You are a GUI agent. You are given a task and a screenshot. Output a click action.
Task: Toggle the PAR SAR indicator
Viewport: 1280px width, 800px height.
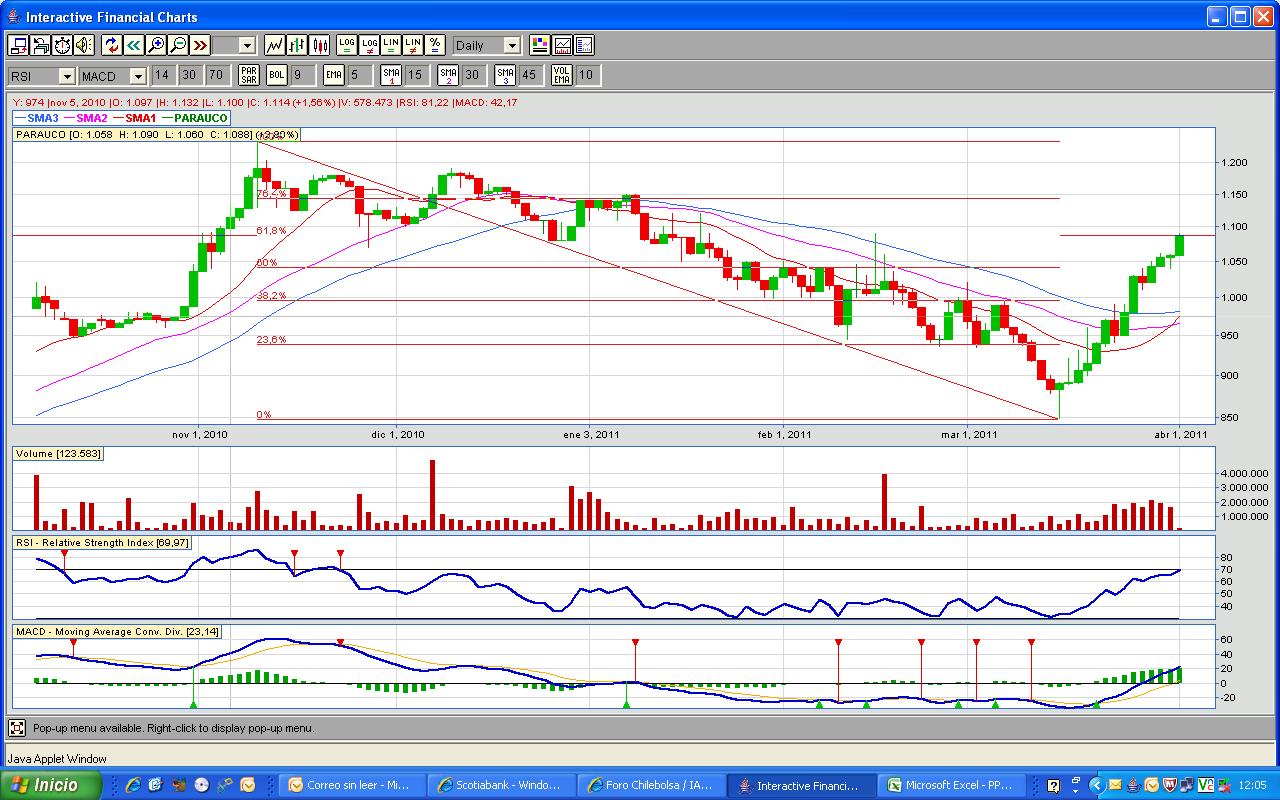[248, 75]
